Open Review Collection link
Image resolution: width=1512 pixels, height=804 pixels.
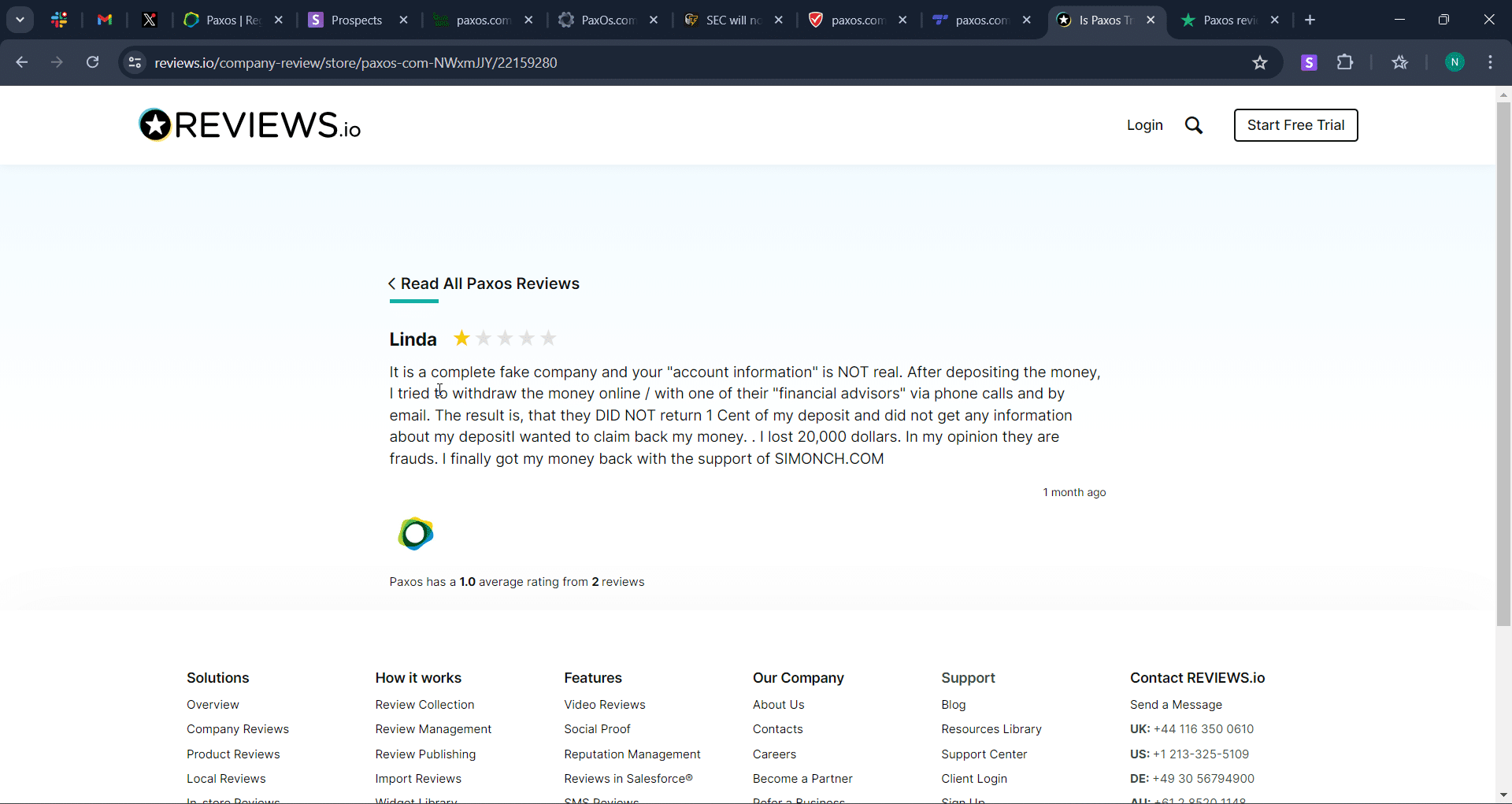425,705
